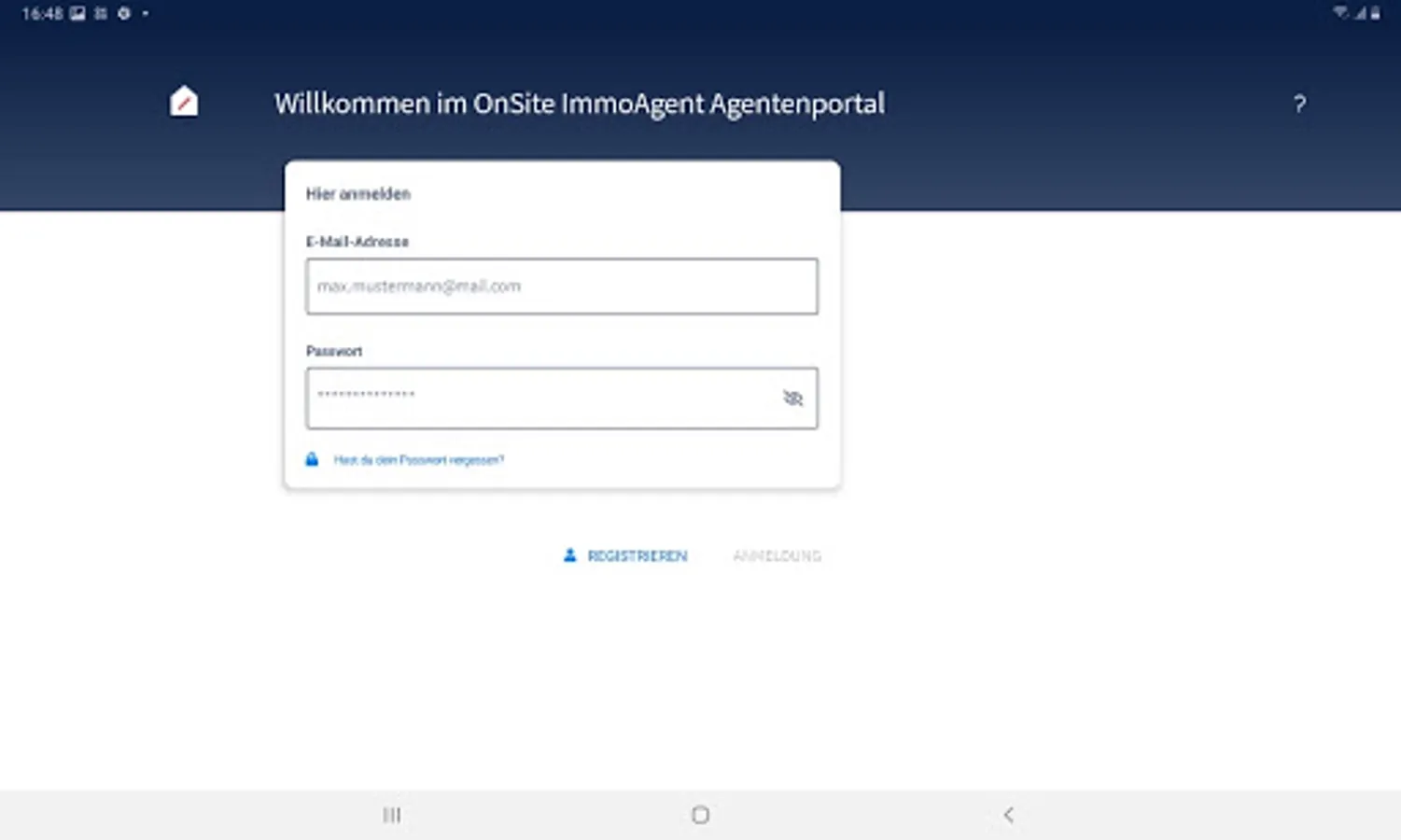Click the 'Passwort' field label
The image size is (1401, 840).
[x=334, y=351]
